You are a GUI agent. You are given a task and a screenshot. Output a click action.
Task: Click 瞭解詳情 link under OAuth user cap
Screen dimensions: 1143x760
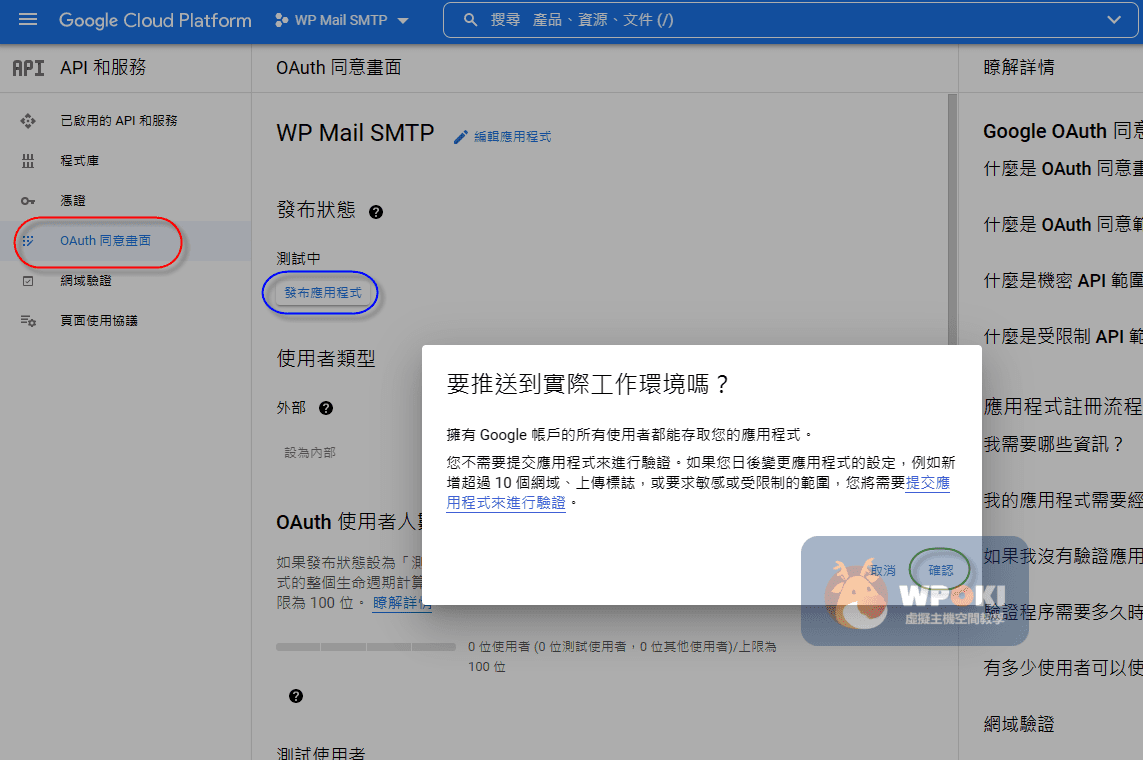pyautogui.click(x=402, y=603)
